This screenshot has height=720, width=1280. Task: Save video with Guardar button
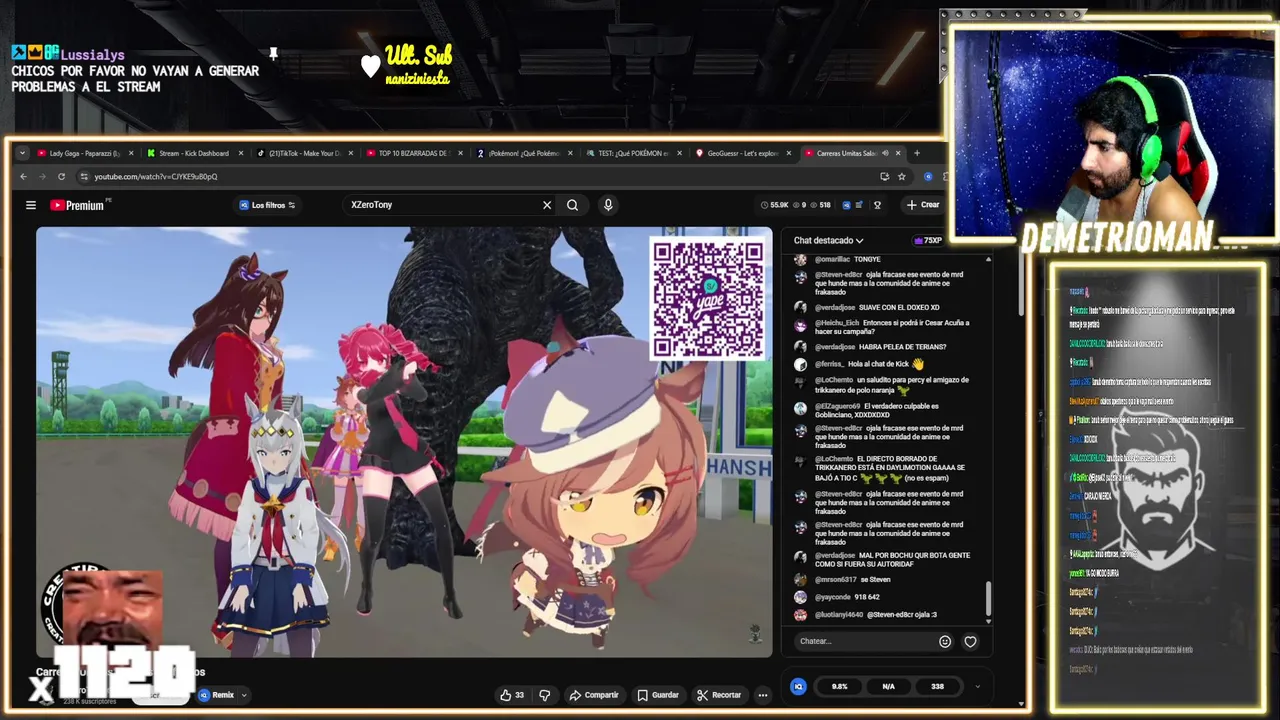point(658,695)
